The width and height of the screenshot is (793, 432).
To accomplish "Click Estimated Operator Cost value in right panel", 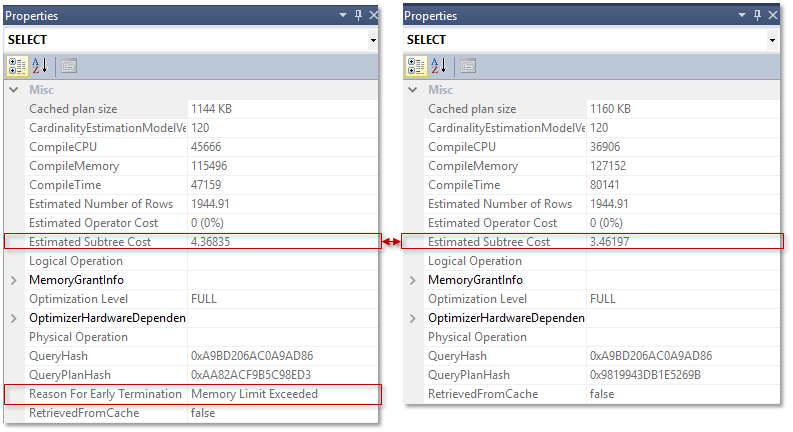I will (x=606, y=223).
